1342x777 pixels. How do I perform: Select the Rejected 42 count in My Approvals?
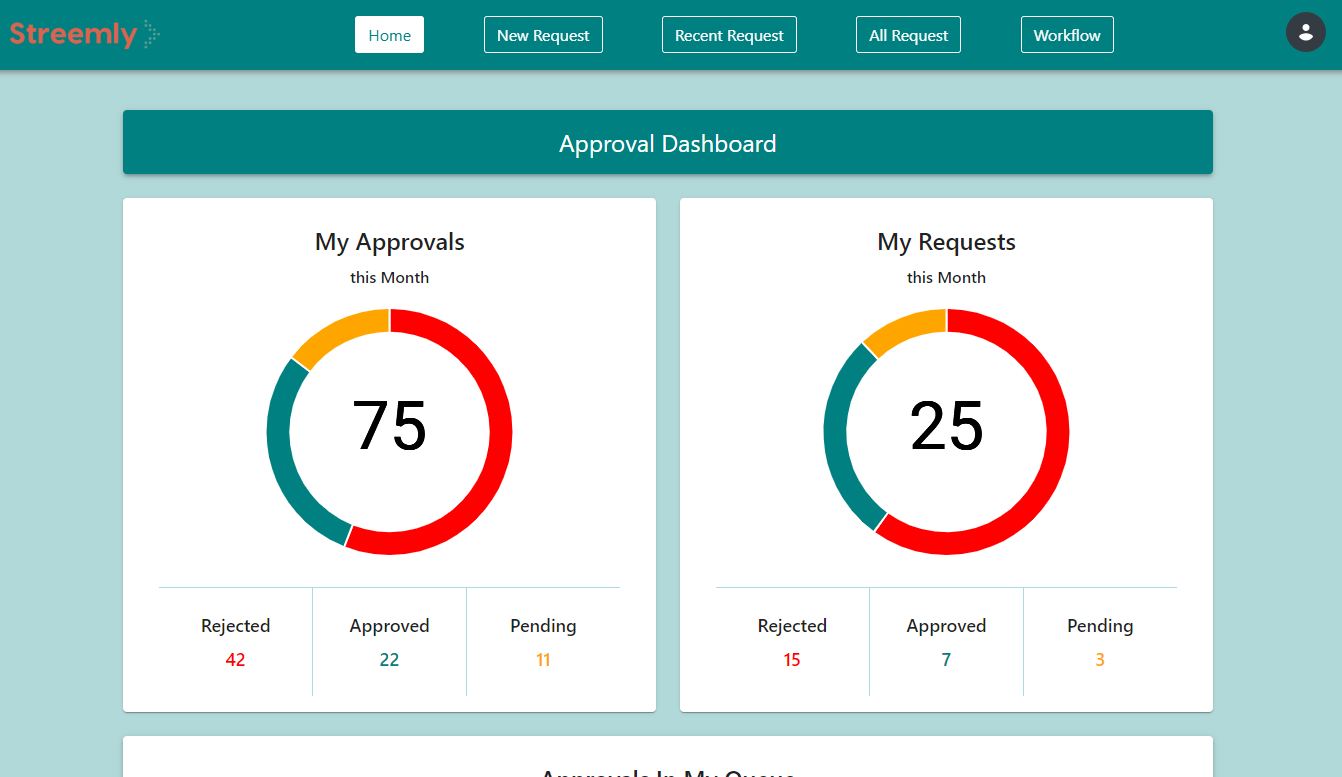[236, 660]
